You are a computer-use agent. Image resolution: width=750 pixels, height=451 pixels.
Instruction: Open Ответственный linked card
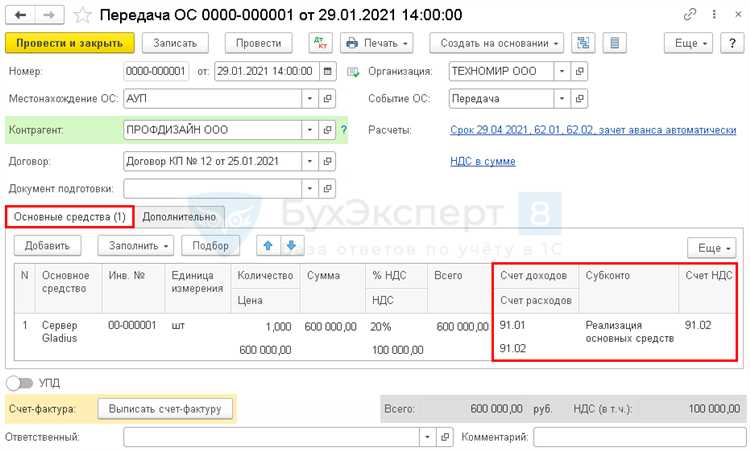445,437
